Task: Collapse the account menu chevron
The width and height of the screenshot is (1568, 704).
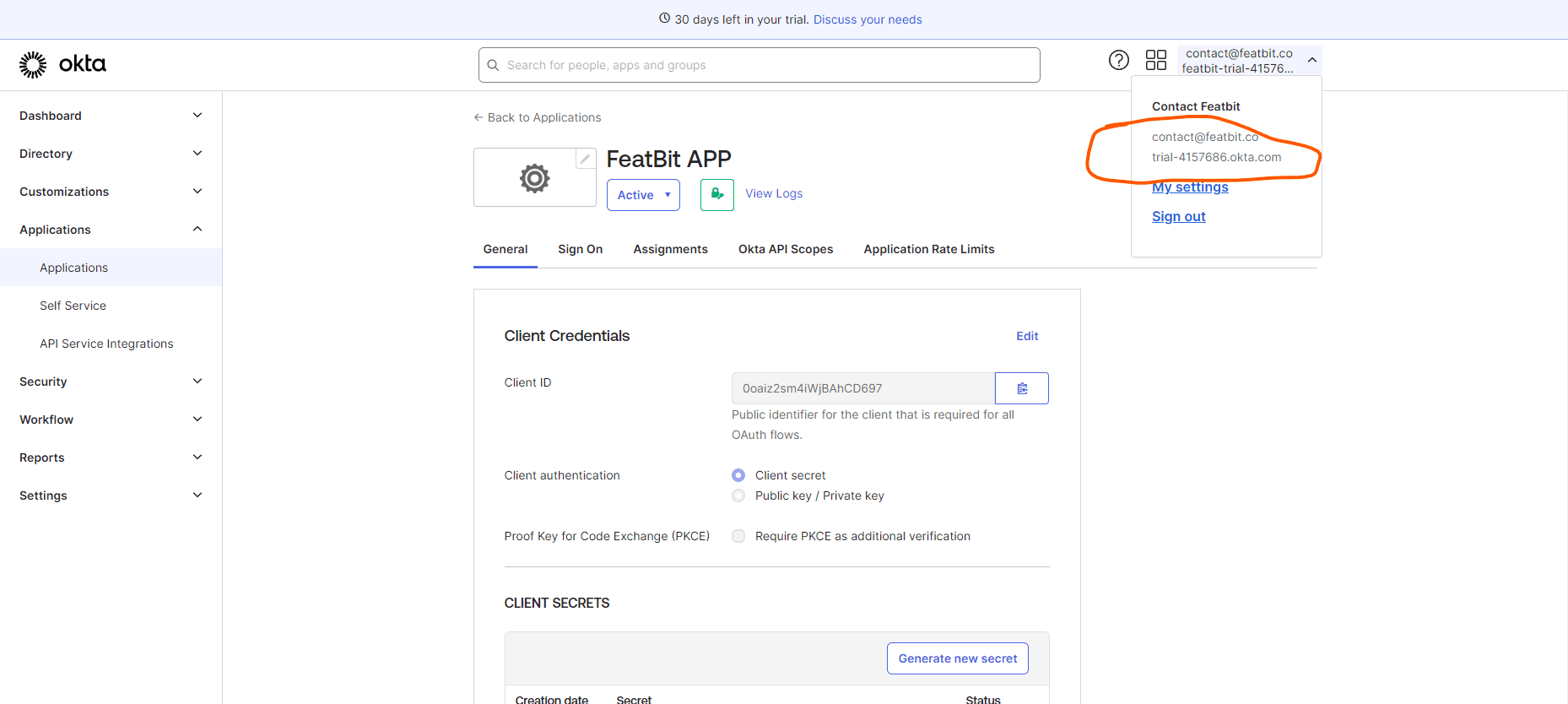Action: [1311, 60]
